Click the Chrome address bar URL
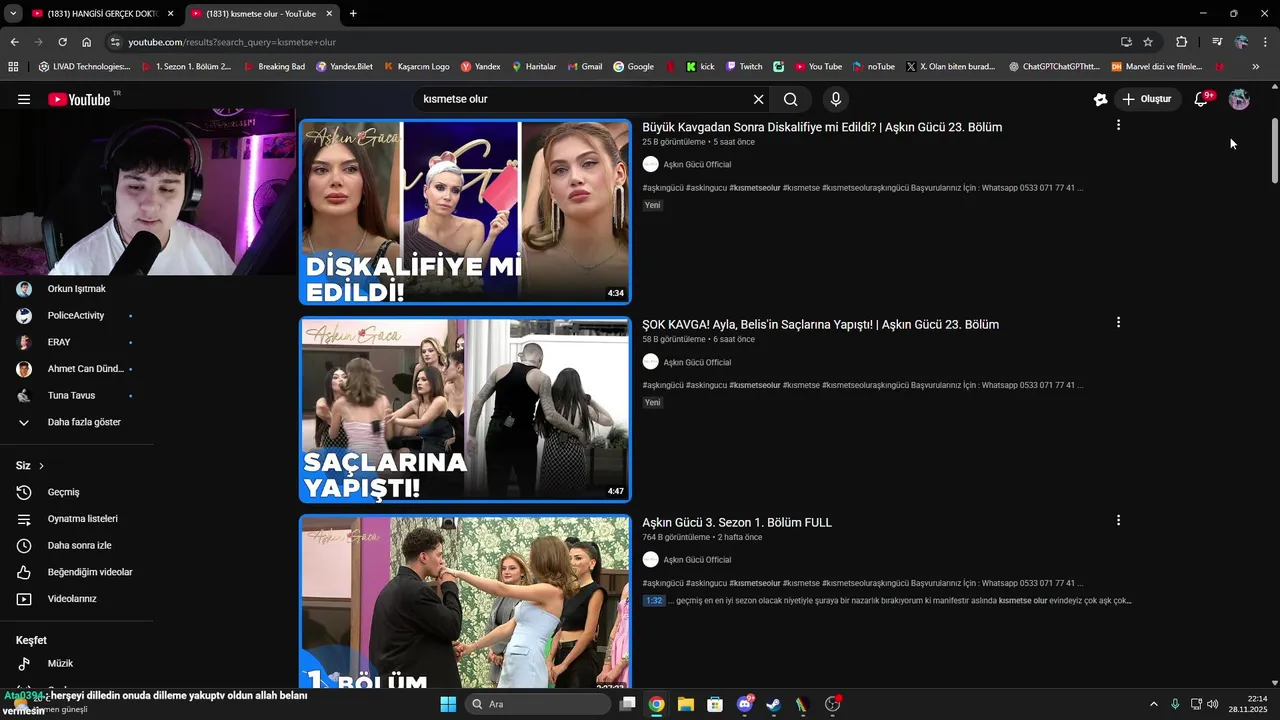Viewport: 1280px width, 720px height. click(232, 42)
